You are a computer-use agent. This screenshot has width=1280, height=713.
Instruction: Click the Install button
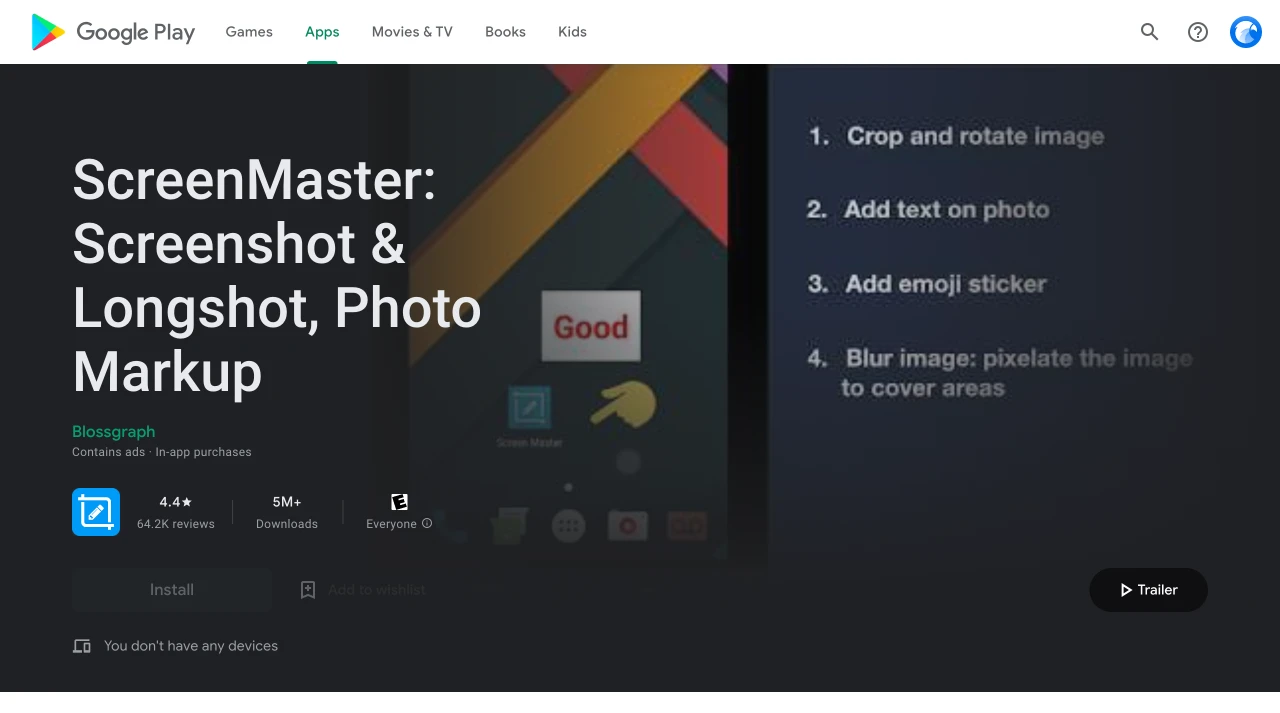171,590
